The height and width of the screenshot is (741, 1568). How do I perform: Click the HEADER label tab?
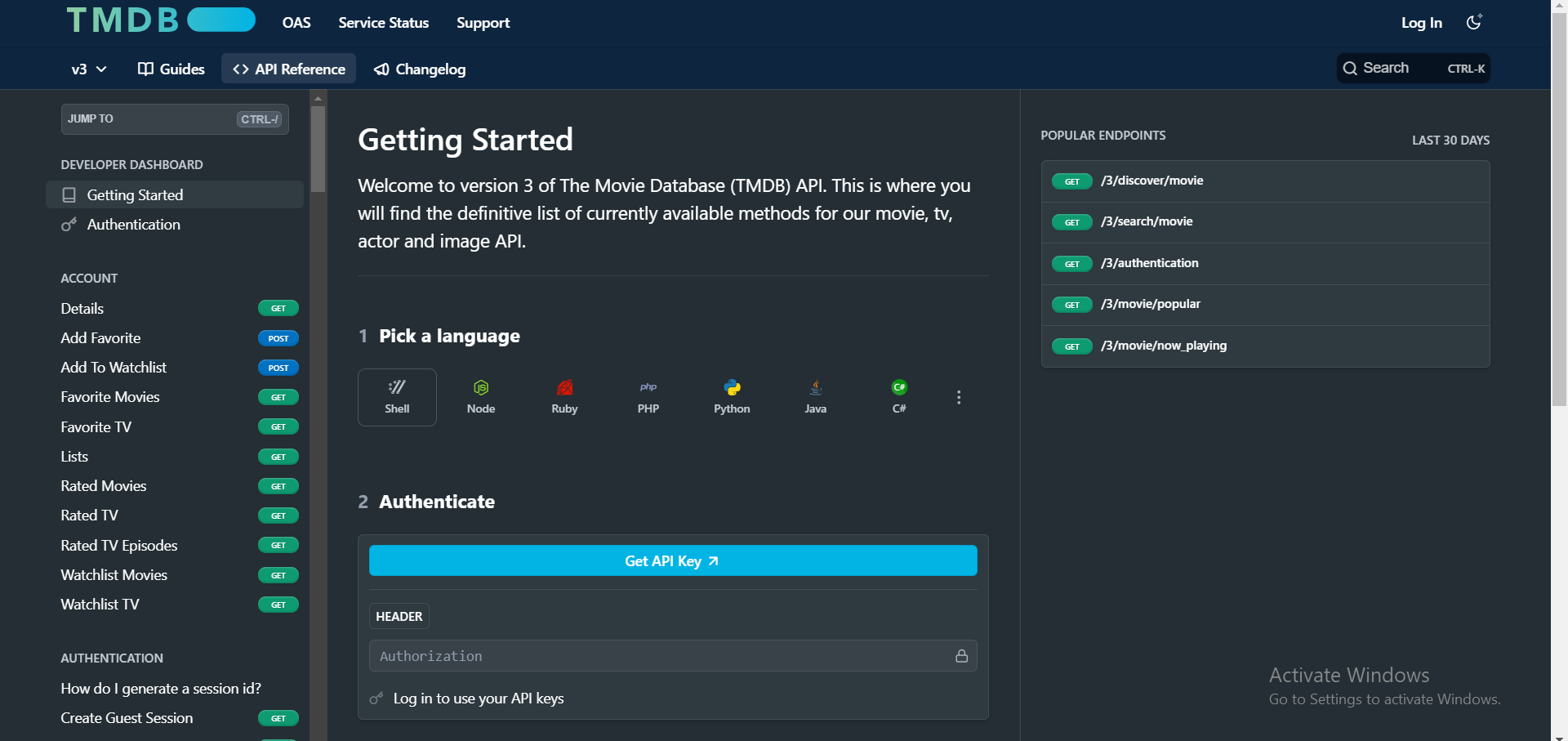click(x=399, y=616)
